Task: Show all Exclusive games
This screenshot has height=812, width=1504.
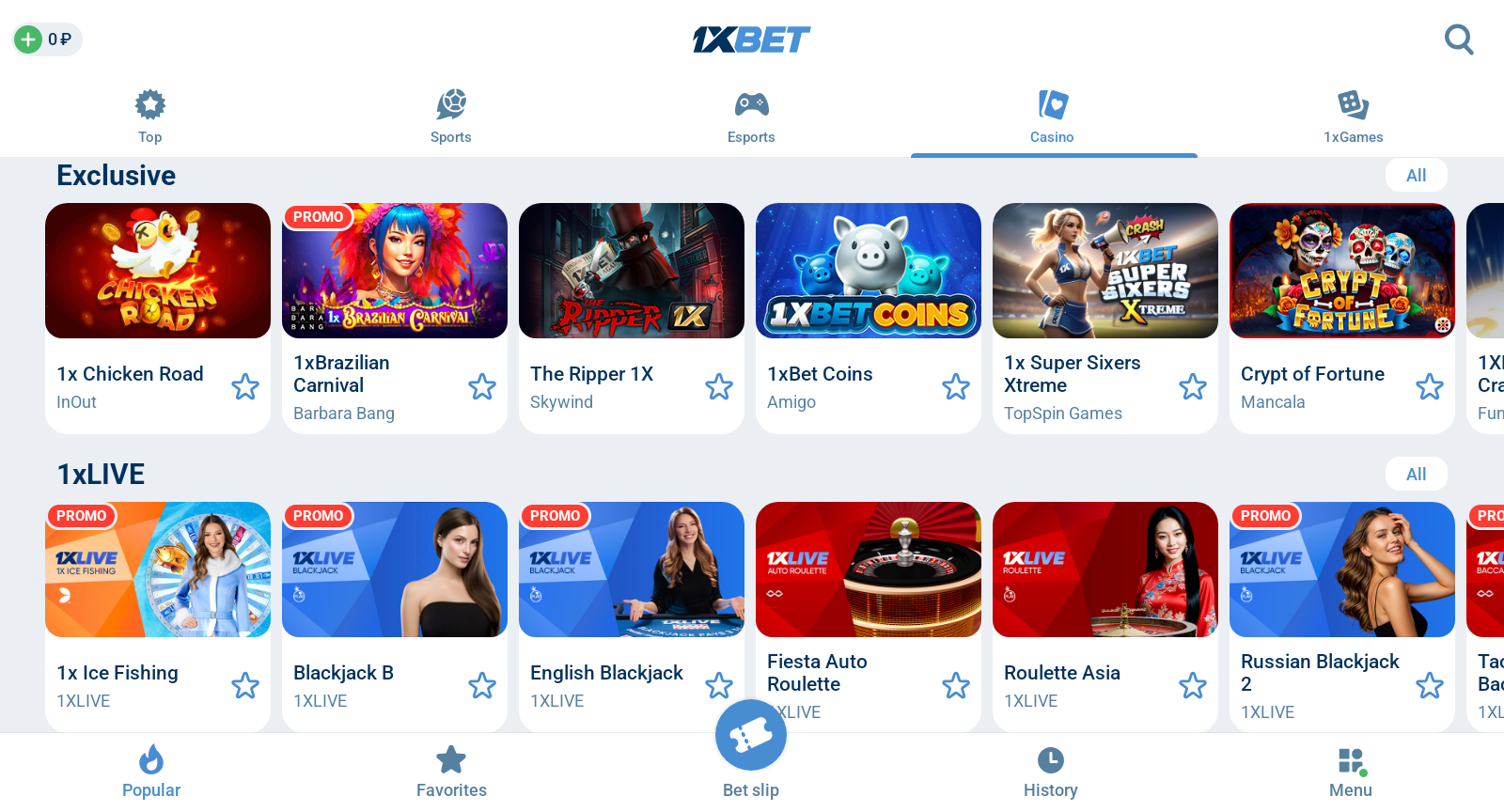Action: tap(1417, 176)
